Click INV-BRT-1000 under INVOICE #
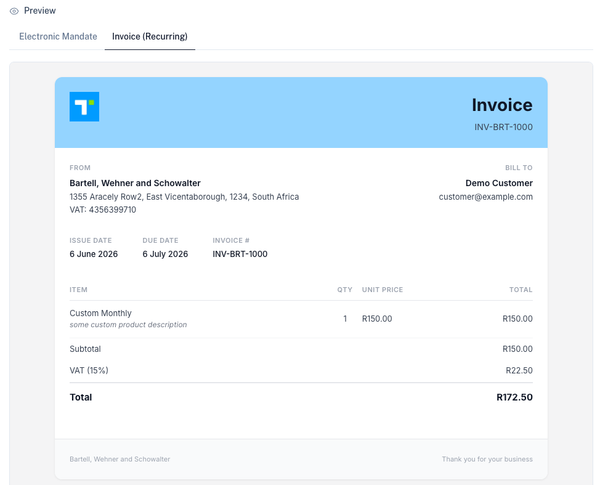Image resolution: width=600 pixels, height=485 pixels. (x=240, y=254)
